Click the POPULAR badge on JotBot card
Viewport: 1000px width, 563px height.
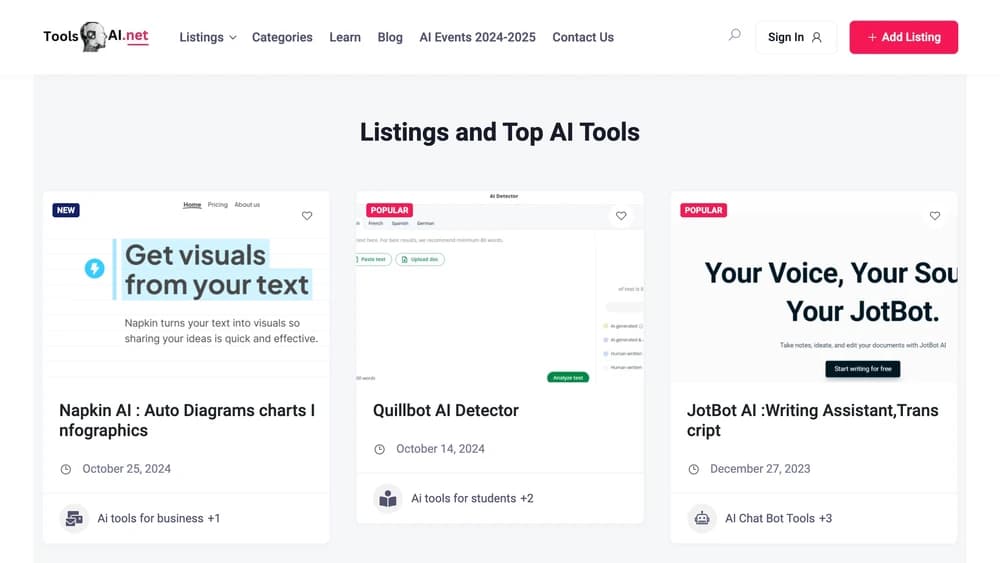[x=703, y=210]
